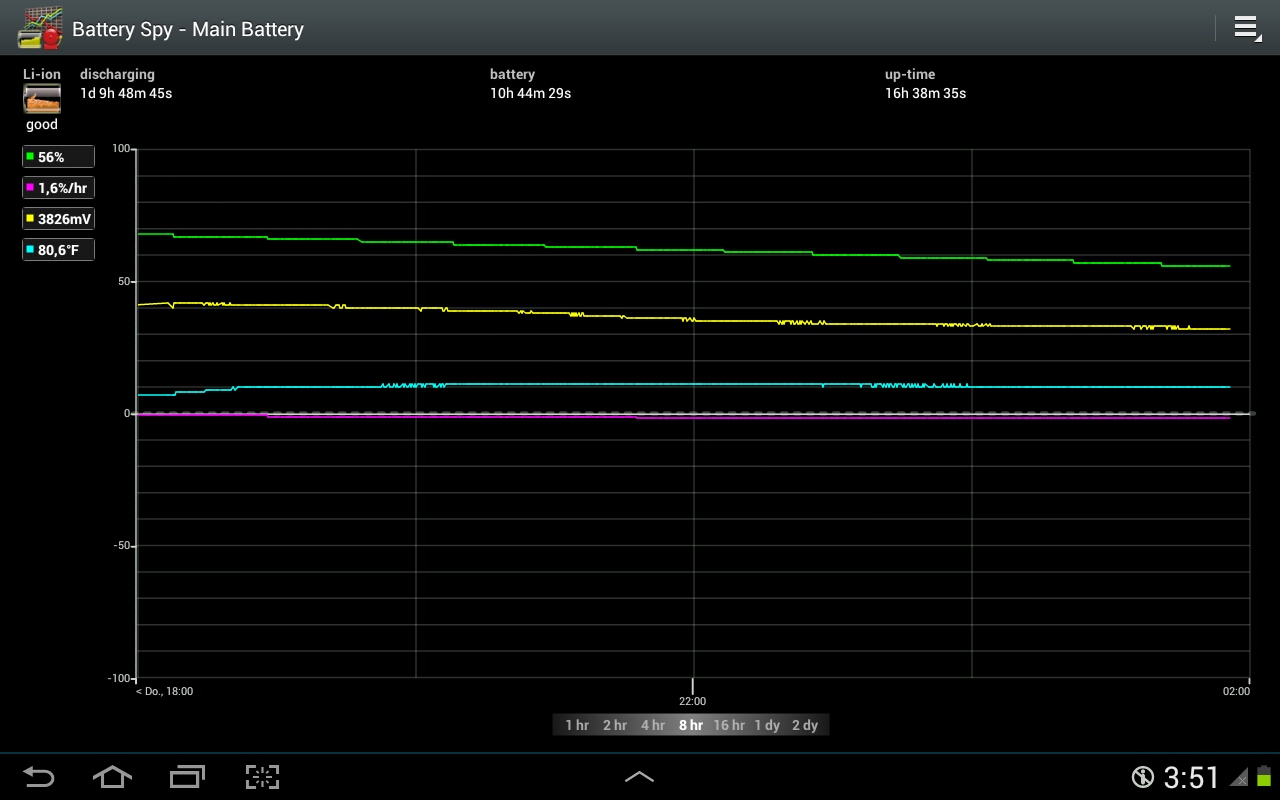Toggle the 1,6%/hr discharge rate series
1280x800 pixels.
click(59, 188)
